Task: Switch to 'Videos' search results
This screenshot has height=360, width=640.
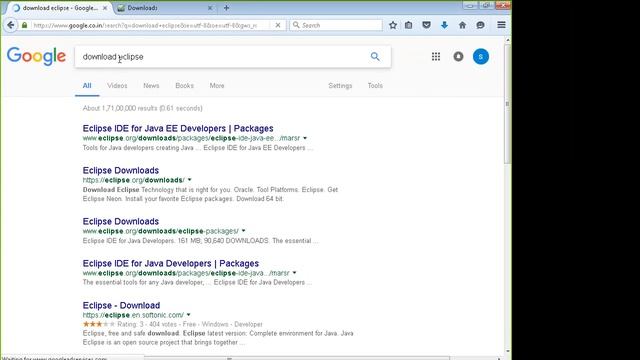Action: pos(117,86)
